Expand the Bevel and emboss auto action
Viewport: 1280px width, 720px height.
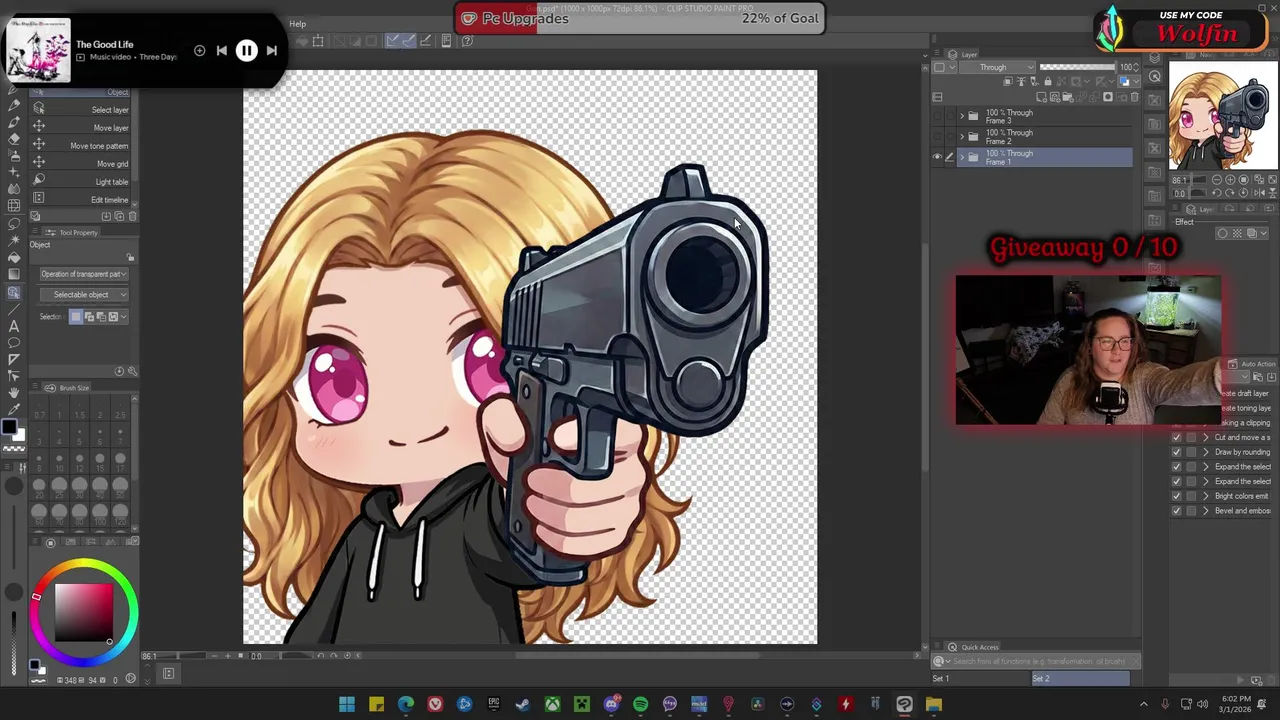click(x=1205, y=511)
